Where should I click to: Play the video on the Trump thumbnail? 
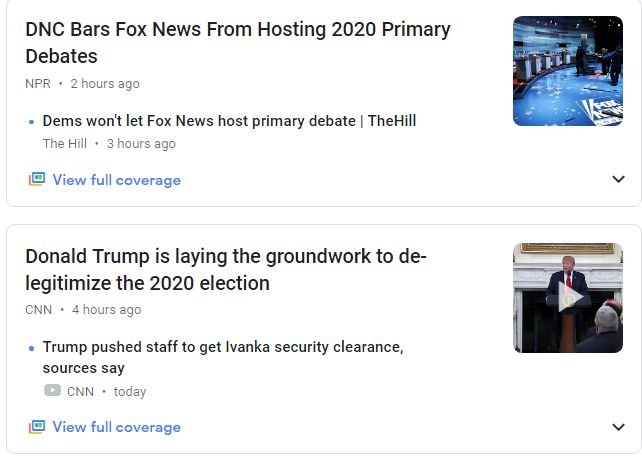pyautogui.click(x=568, y=298)
